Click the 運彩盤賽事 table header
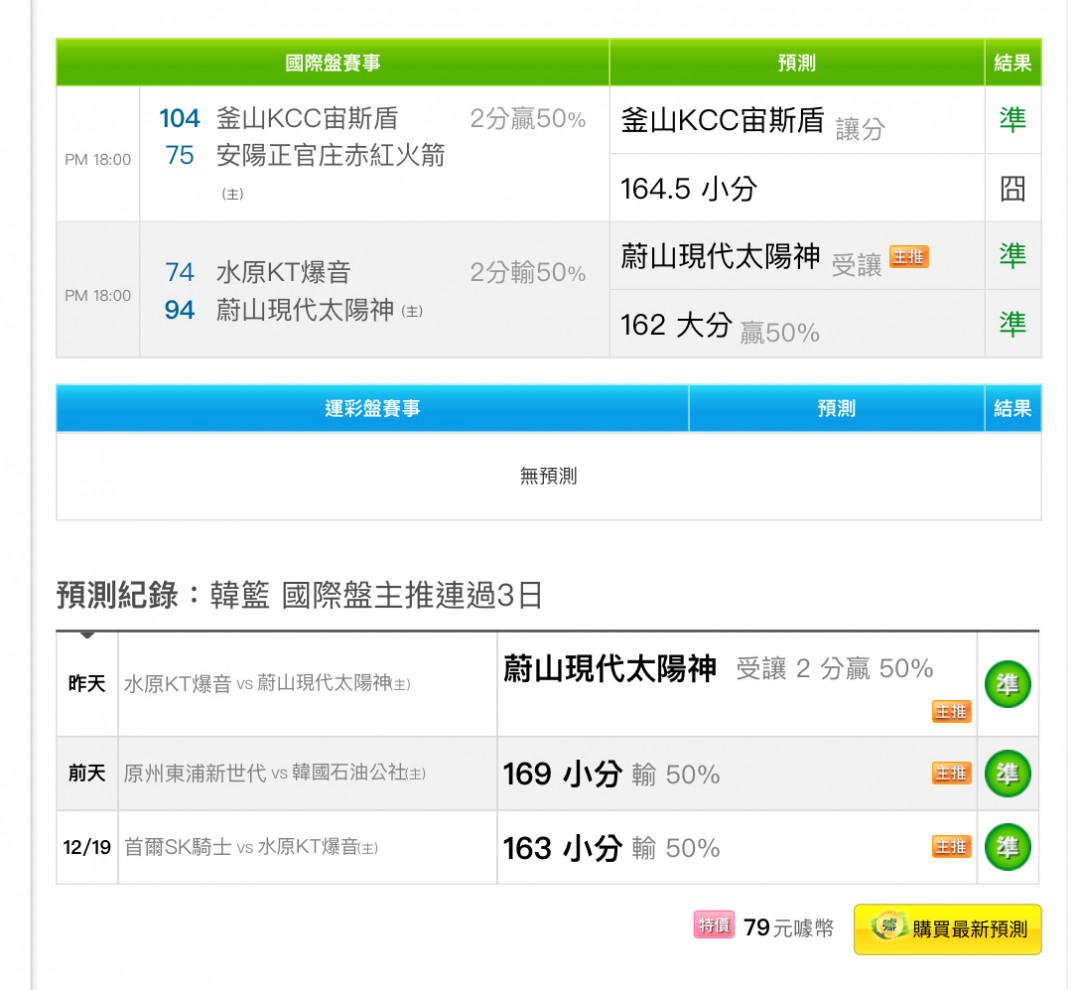This screenshot has width=1080, height=990. (373, 409)
